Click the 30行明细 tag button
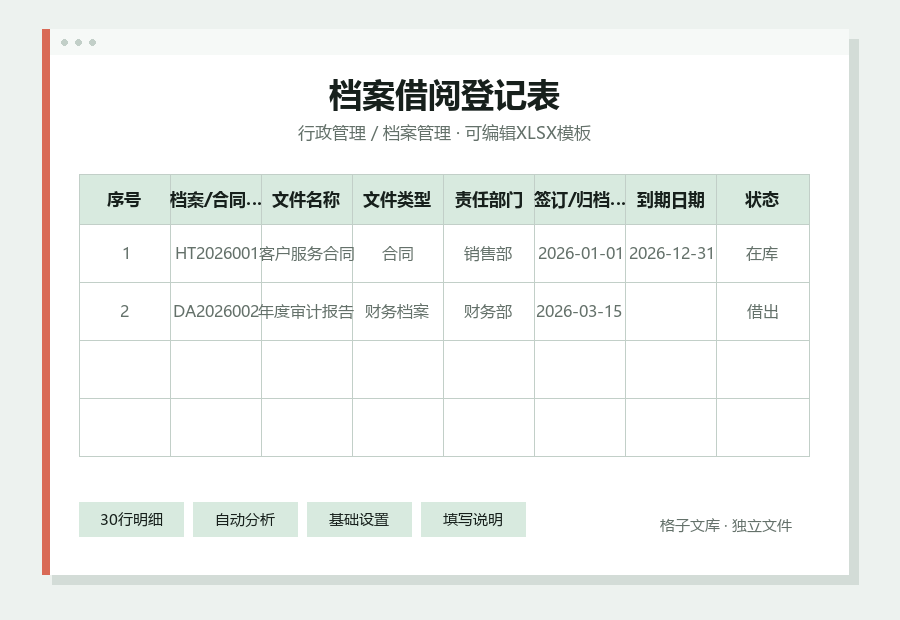900x620 pixels. [x=131, y=520]
